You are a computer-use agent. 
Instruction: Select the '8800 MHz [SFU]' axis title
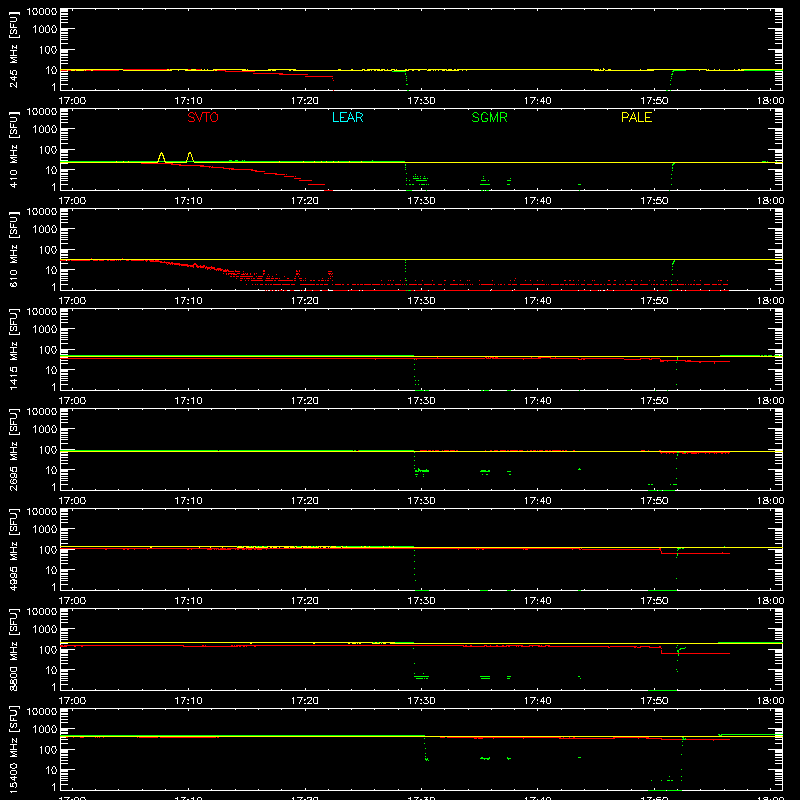13,649
